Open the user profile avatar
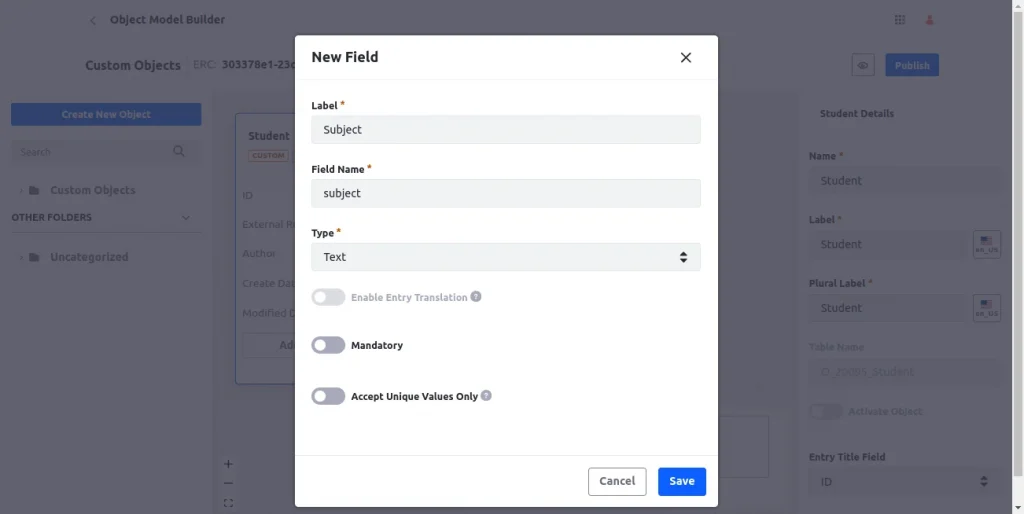 point(929,20)
